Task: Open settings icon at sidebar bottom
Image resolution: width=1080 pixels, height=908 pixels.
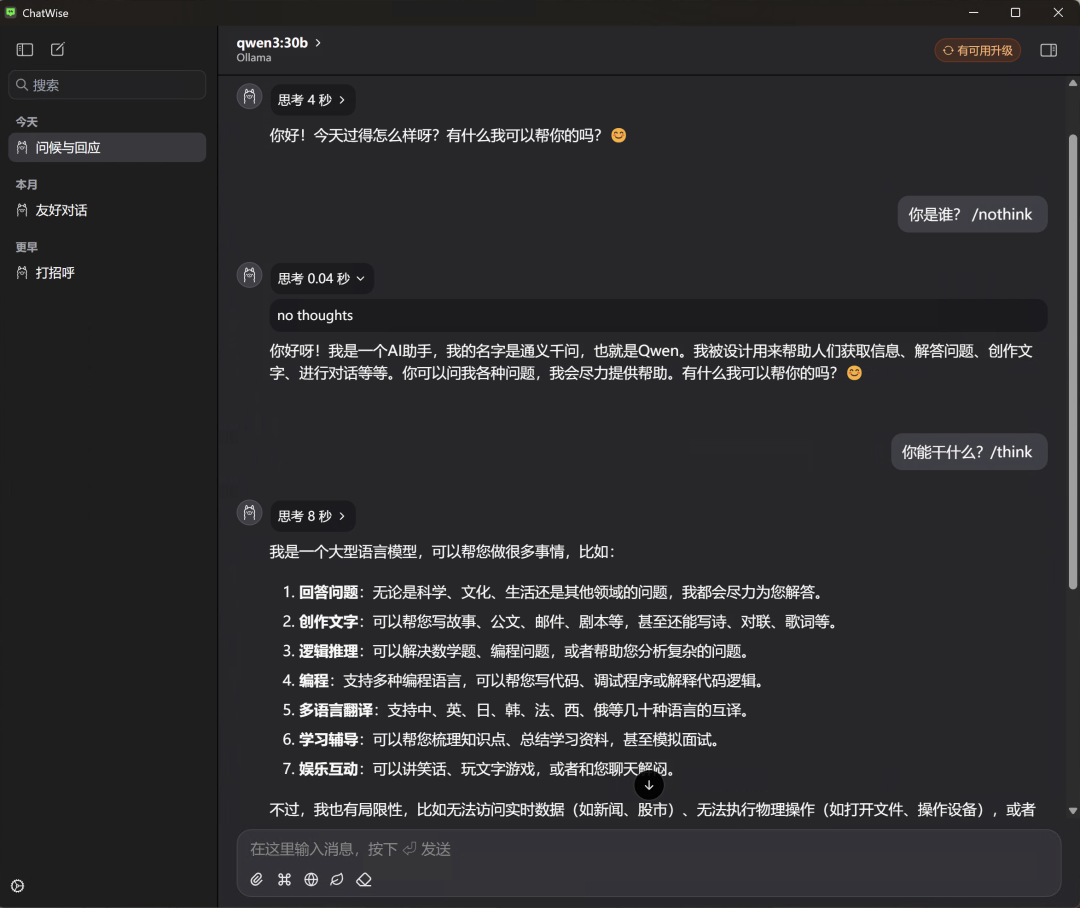Action: click(x=17, y=886)
